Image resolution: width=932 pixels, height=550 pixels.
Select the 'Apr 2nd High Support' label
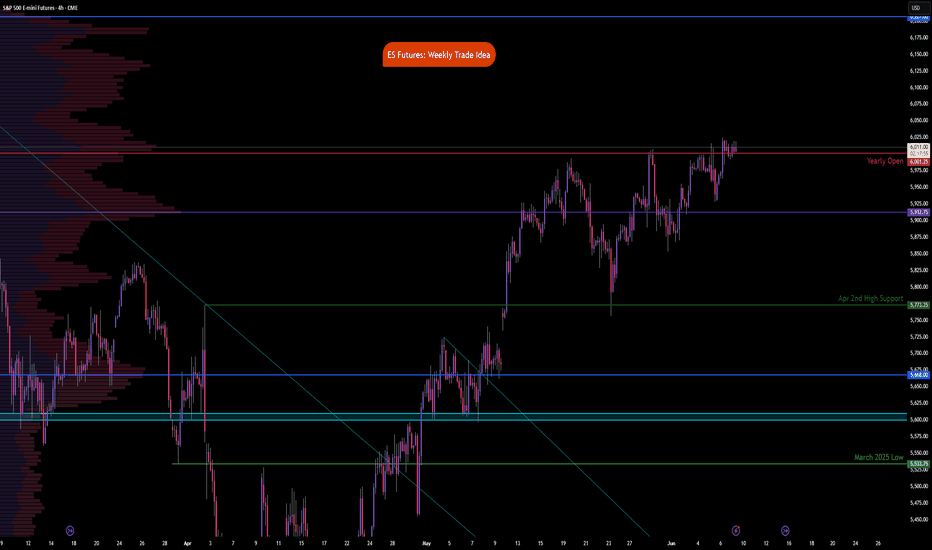(x=870, y=298)
